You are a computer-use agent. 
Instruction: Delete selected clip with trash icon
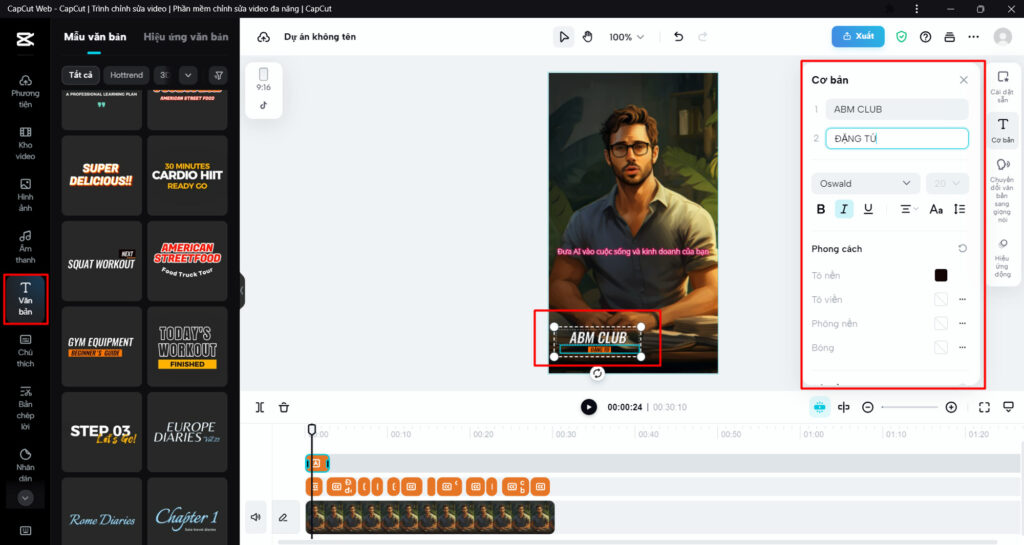pyautogui.click(x=284, y=407)
